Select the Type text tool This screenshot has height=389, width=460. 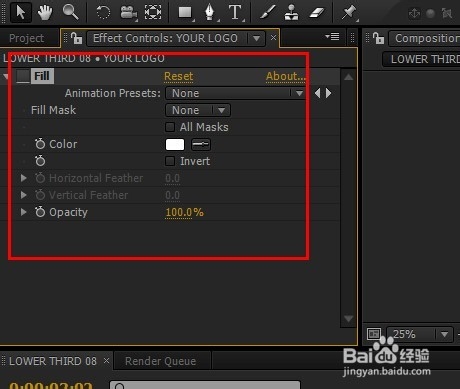click(x=235, y=13)
